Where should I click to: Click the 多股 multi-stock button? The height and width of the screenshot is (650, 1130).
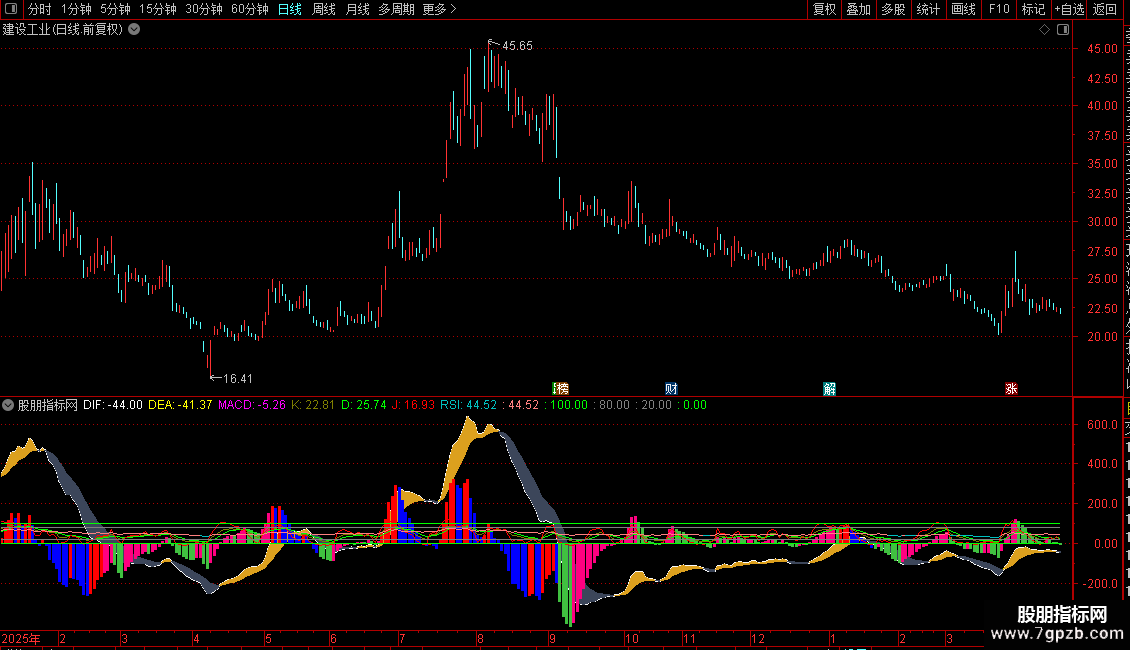coord(893,9)
